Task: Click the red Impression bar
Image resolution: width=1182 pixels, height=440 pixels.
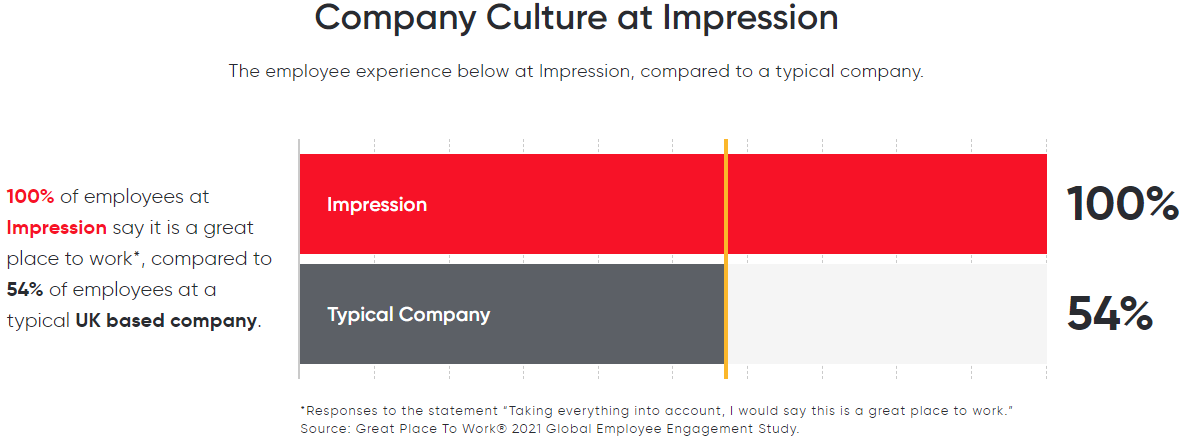Action: (672, 204)
